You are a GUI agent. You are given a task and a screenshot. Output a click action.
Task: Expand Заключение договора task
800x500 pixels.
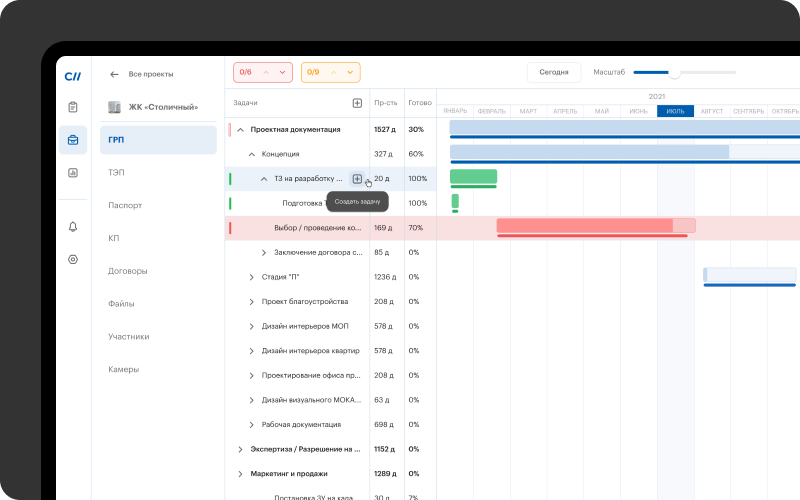pos(264,253)
